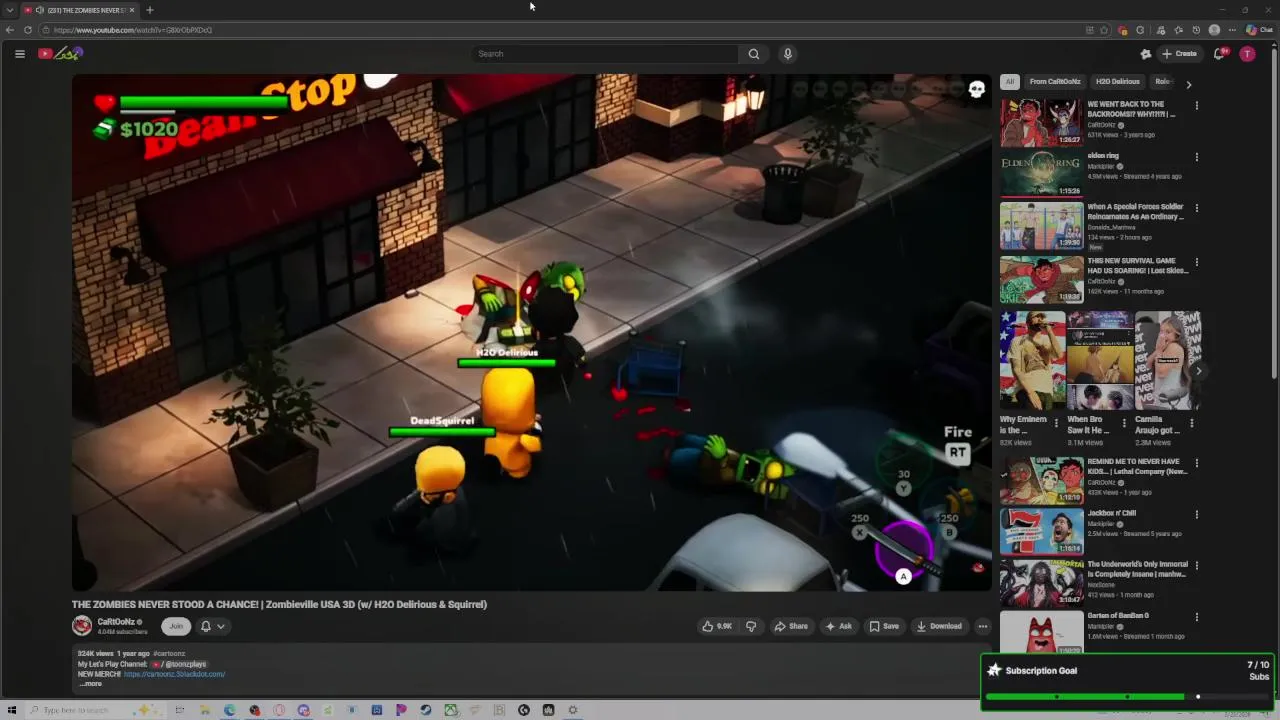Dislike the video with thumbs down
Viewport: 1280px width, 720px height.
[751, 626]
